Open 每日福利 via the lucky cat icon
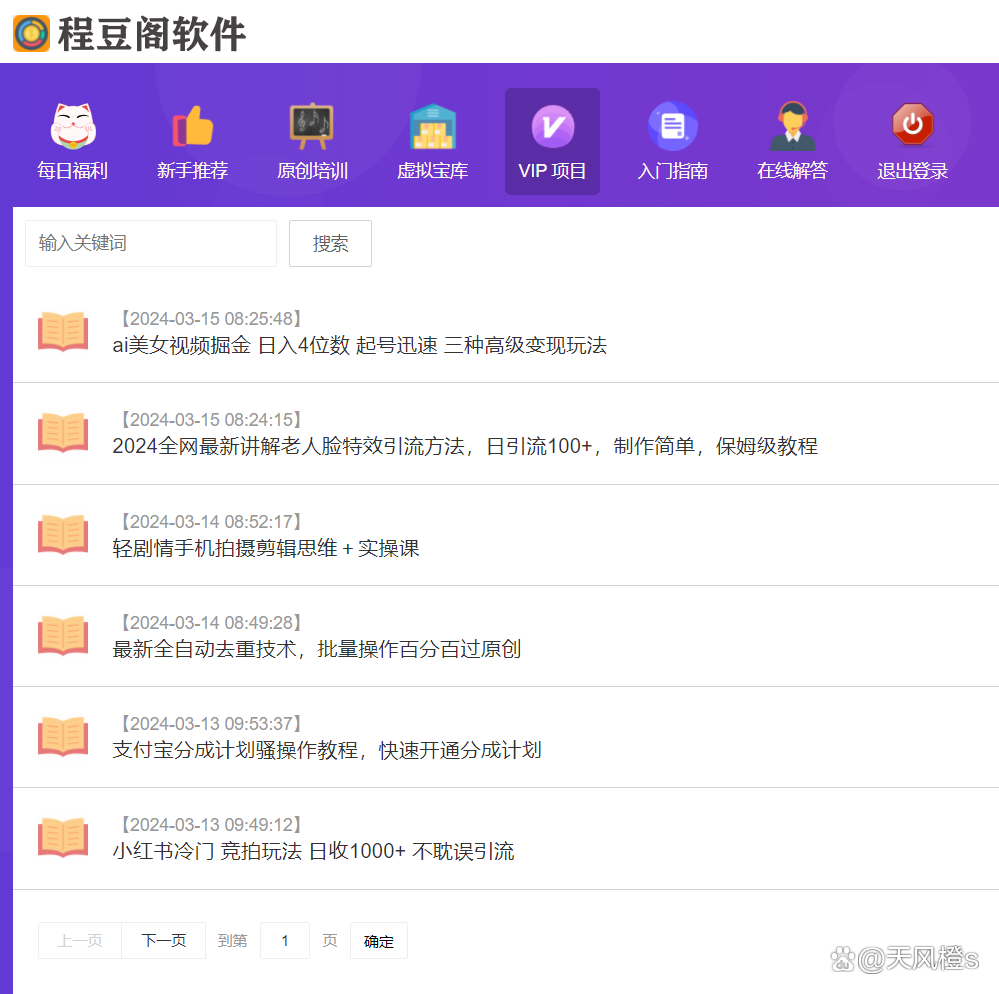999x994 pixels. (71, 124)
